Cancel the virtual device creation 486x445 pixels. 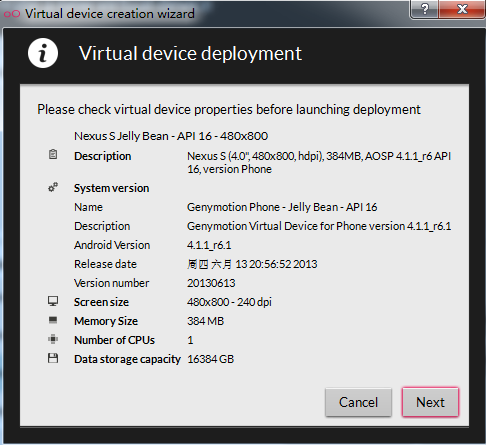coord(358,402)
